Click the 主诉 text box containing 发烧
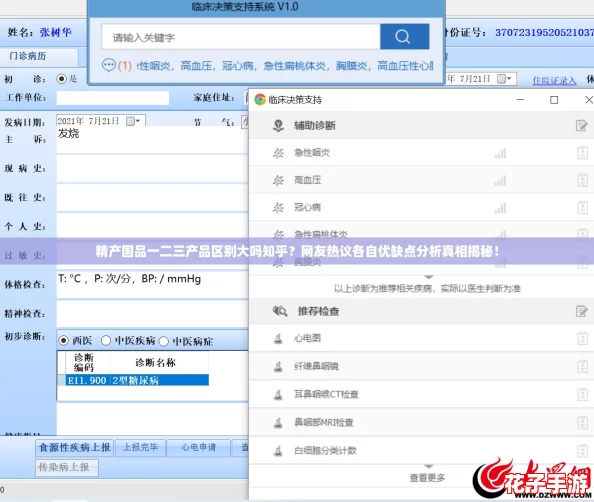The height and width of the screenshot is (502, 594). point(152,139)
